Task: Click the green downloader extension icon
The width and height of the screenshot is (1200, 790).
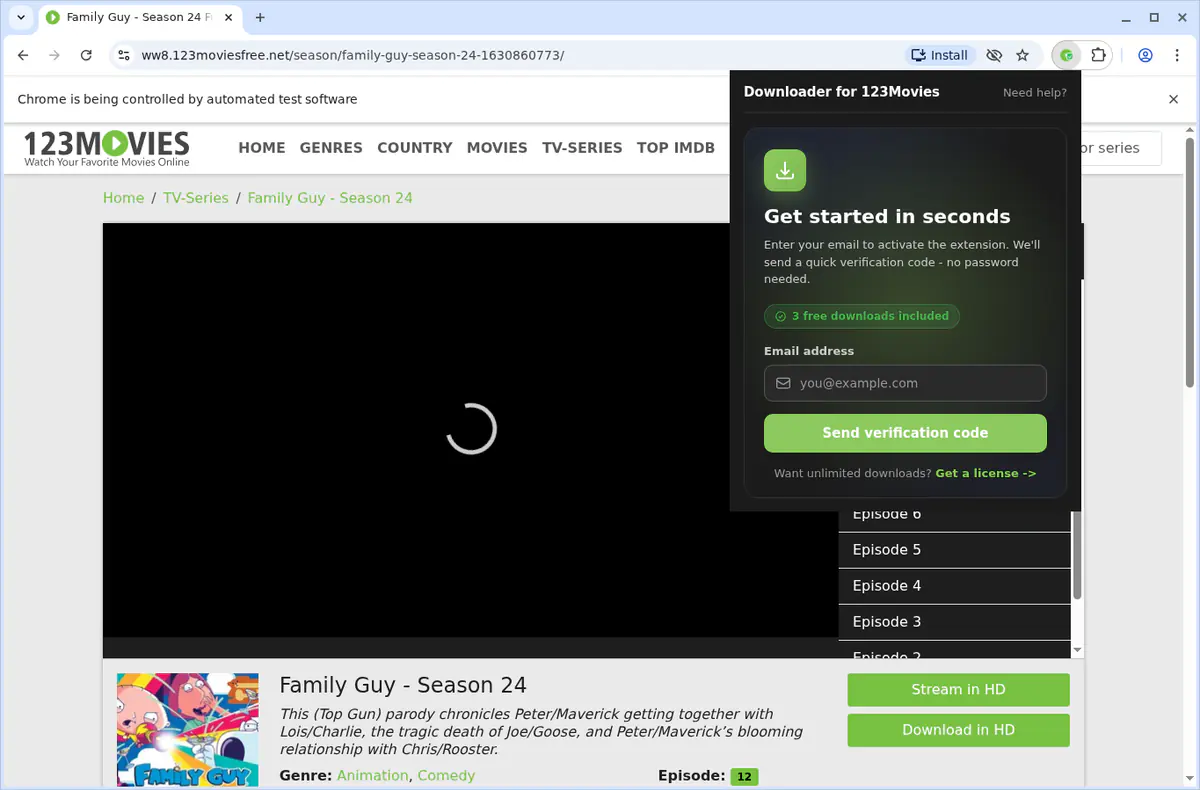Action: (x=1067, y=55)
